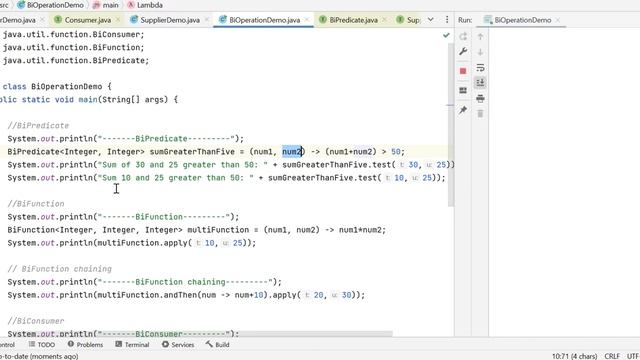The width and height of the screenshot is (640, 360).
Task: Change CRLF line separator in status bar
Action: coord(612,356)
